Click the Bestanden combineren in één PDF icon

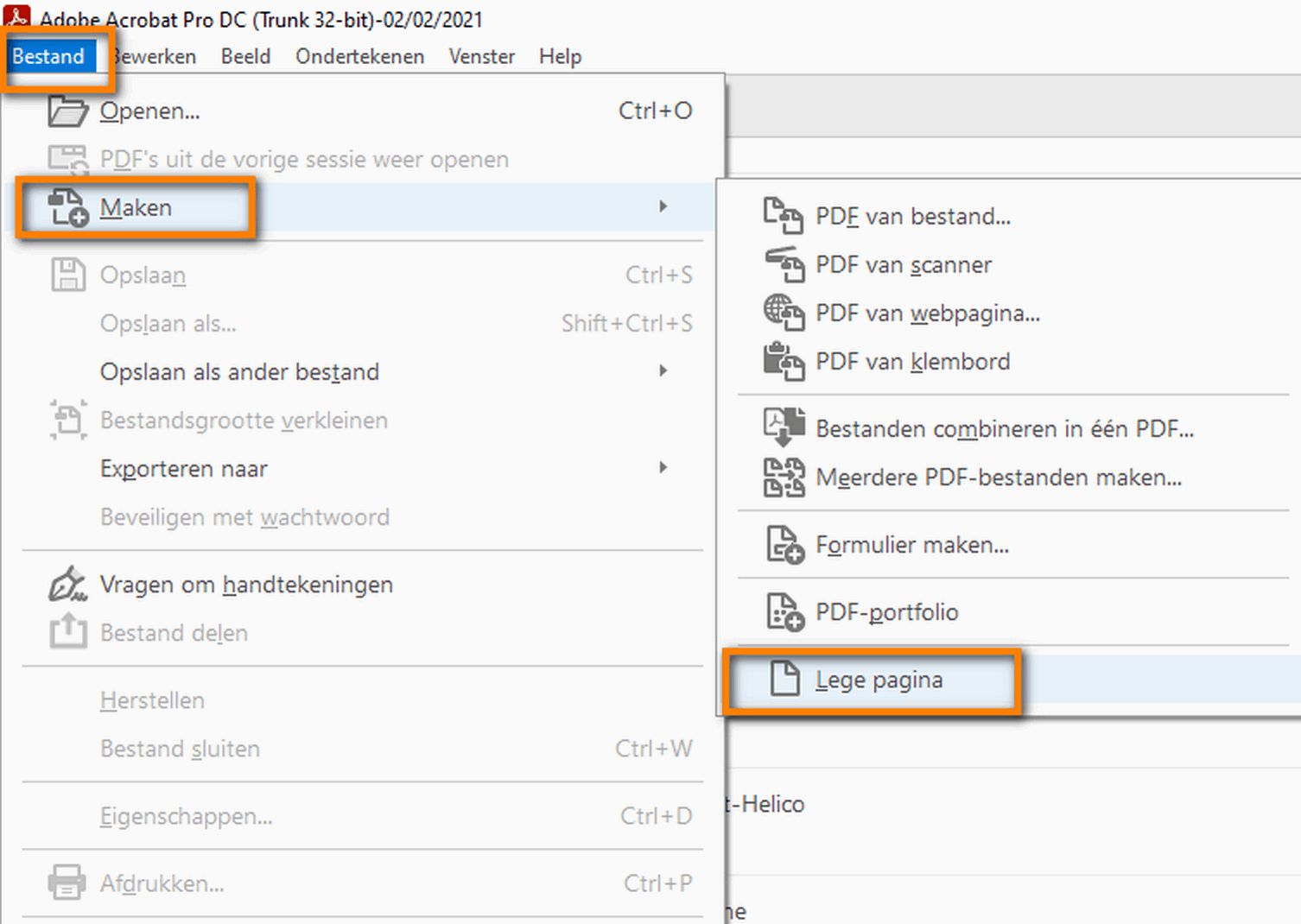point(783,428)
